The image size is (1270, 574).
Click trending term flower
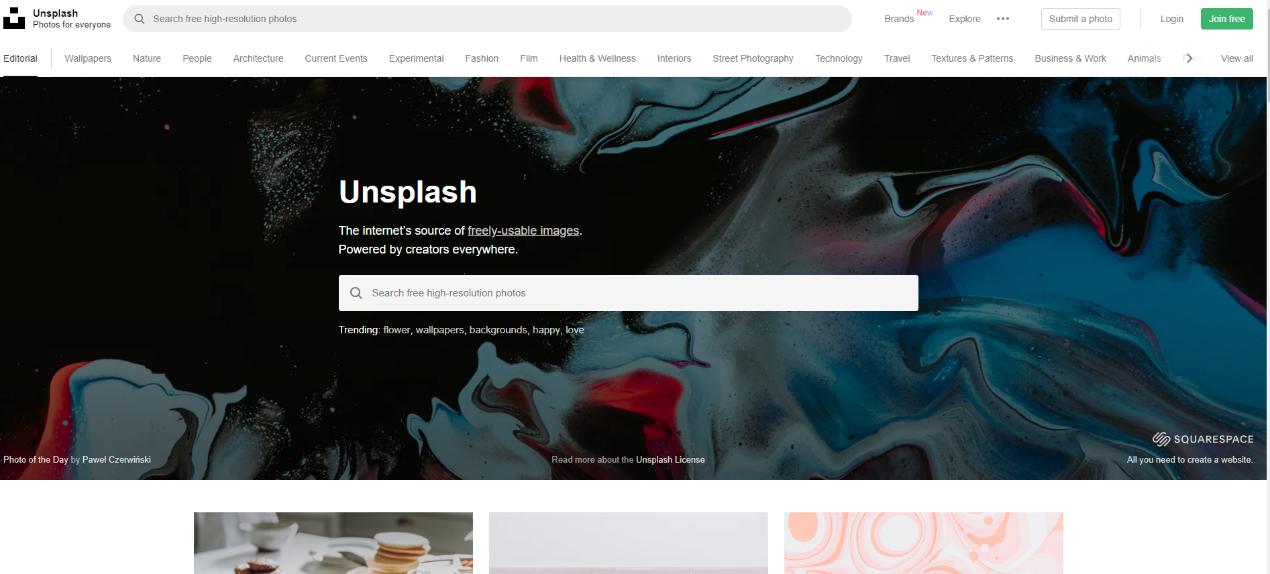pyautogui.click(x=396, y=330)
